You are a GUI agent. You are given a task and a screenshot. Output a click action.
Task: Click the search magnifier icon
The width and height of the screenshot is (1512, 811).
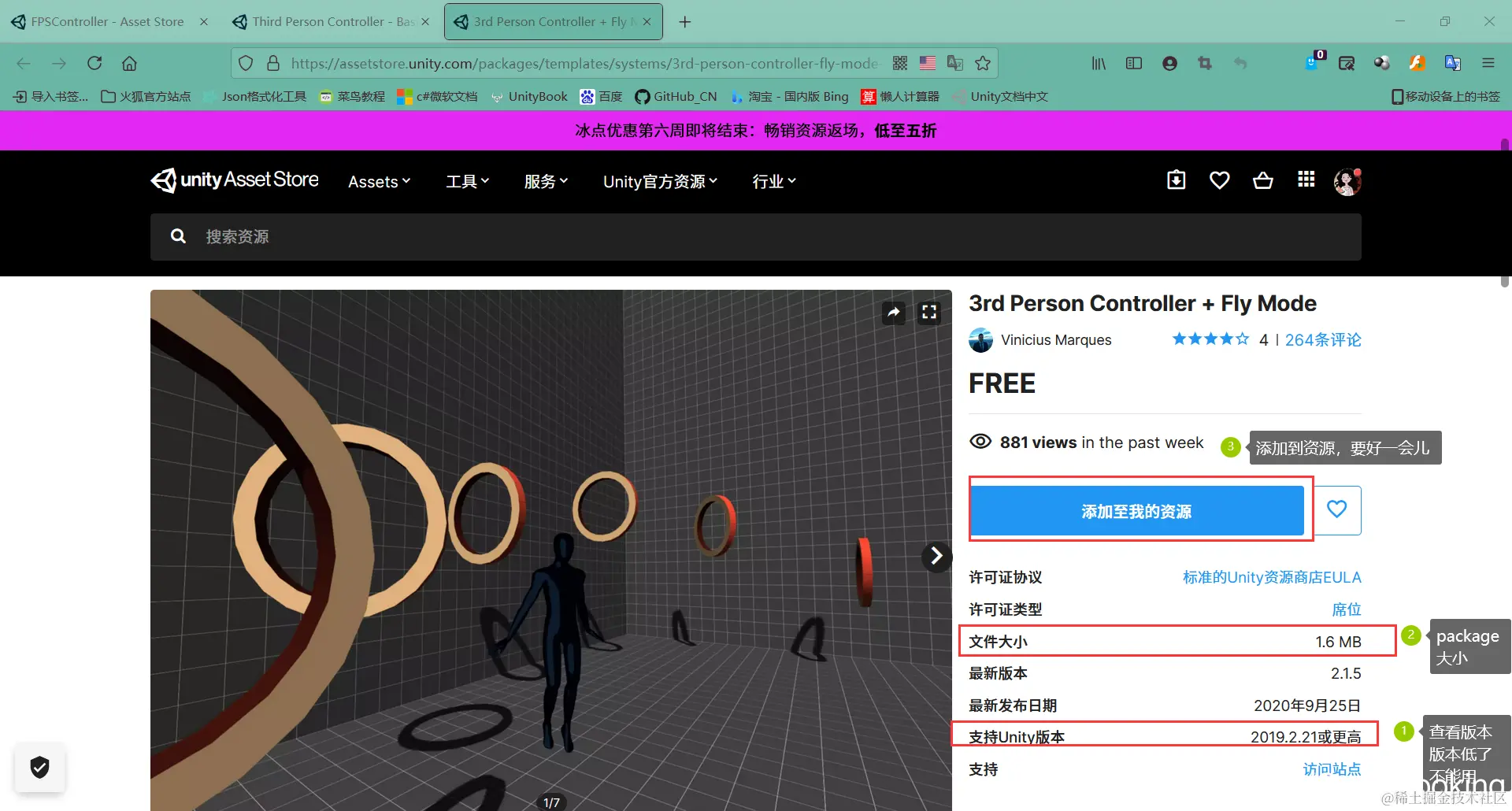point(179,236)
